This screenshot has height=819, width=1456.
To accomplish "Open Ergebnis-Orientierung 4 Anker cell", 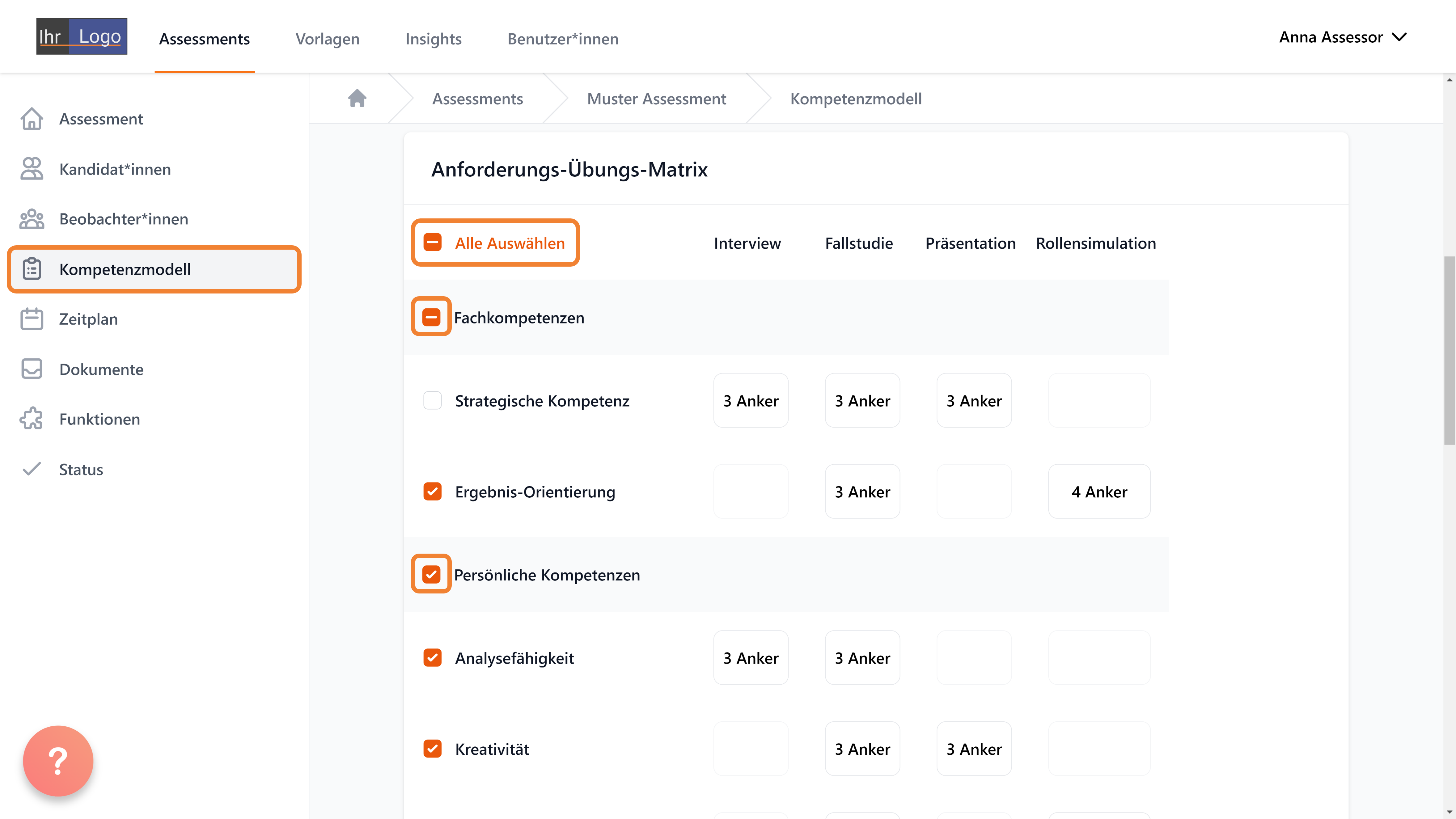I will click(x=1099, y=491).
